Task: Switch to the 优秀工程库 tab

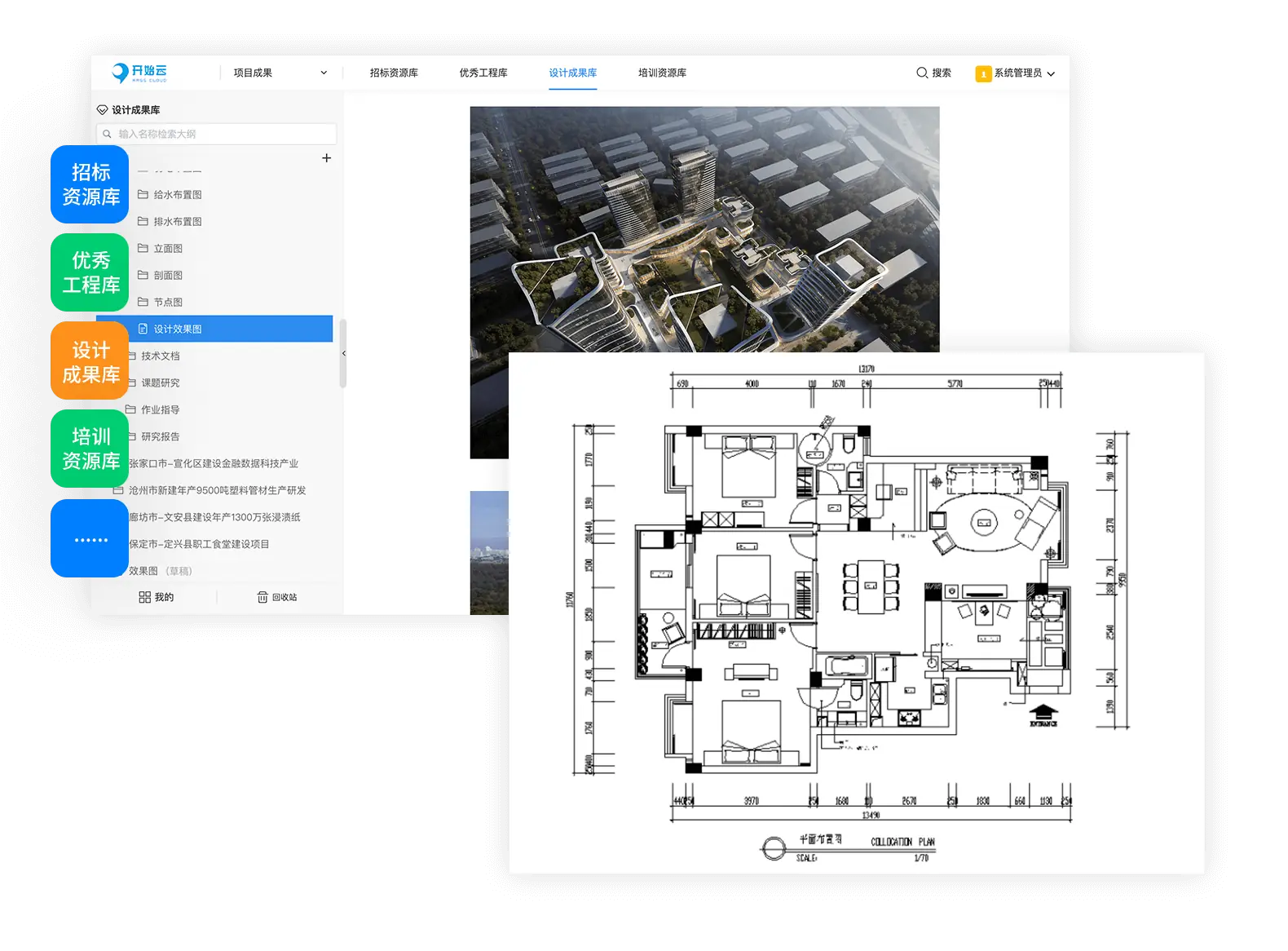Action: click(x=483, y=73)
